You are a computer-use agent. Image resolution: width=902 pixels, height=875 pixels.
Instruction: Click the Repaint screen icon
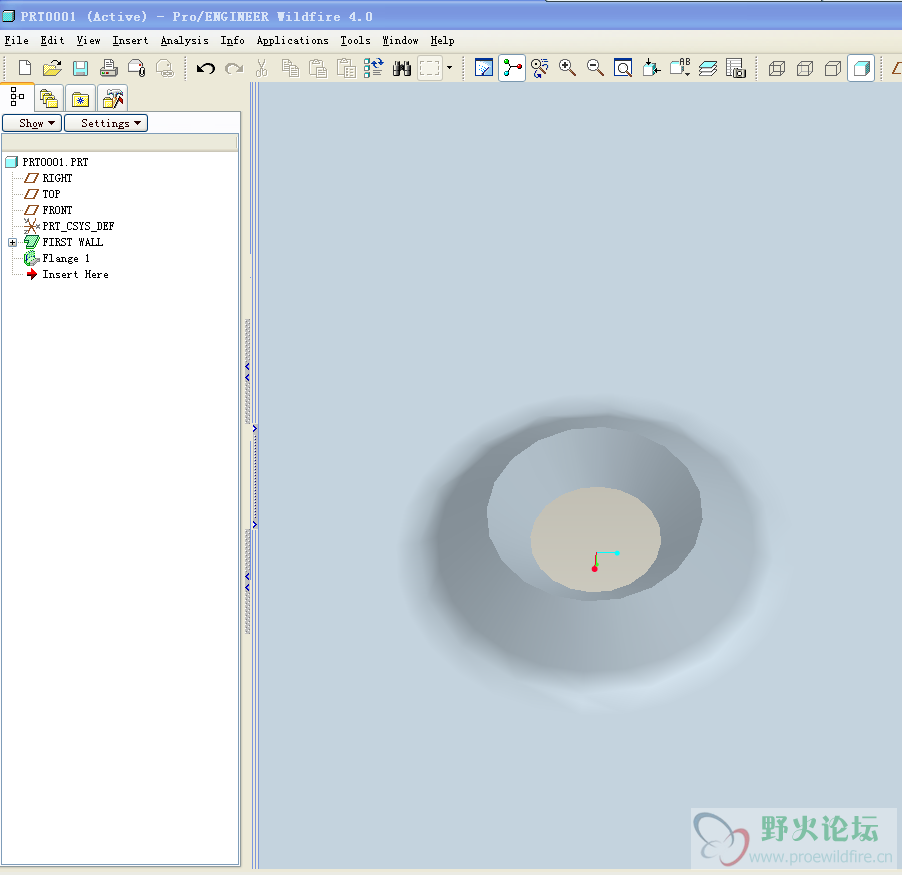[484, 68]
